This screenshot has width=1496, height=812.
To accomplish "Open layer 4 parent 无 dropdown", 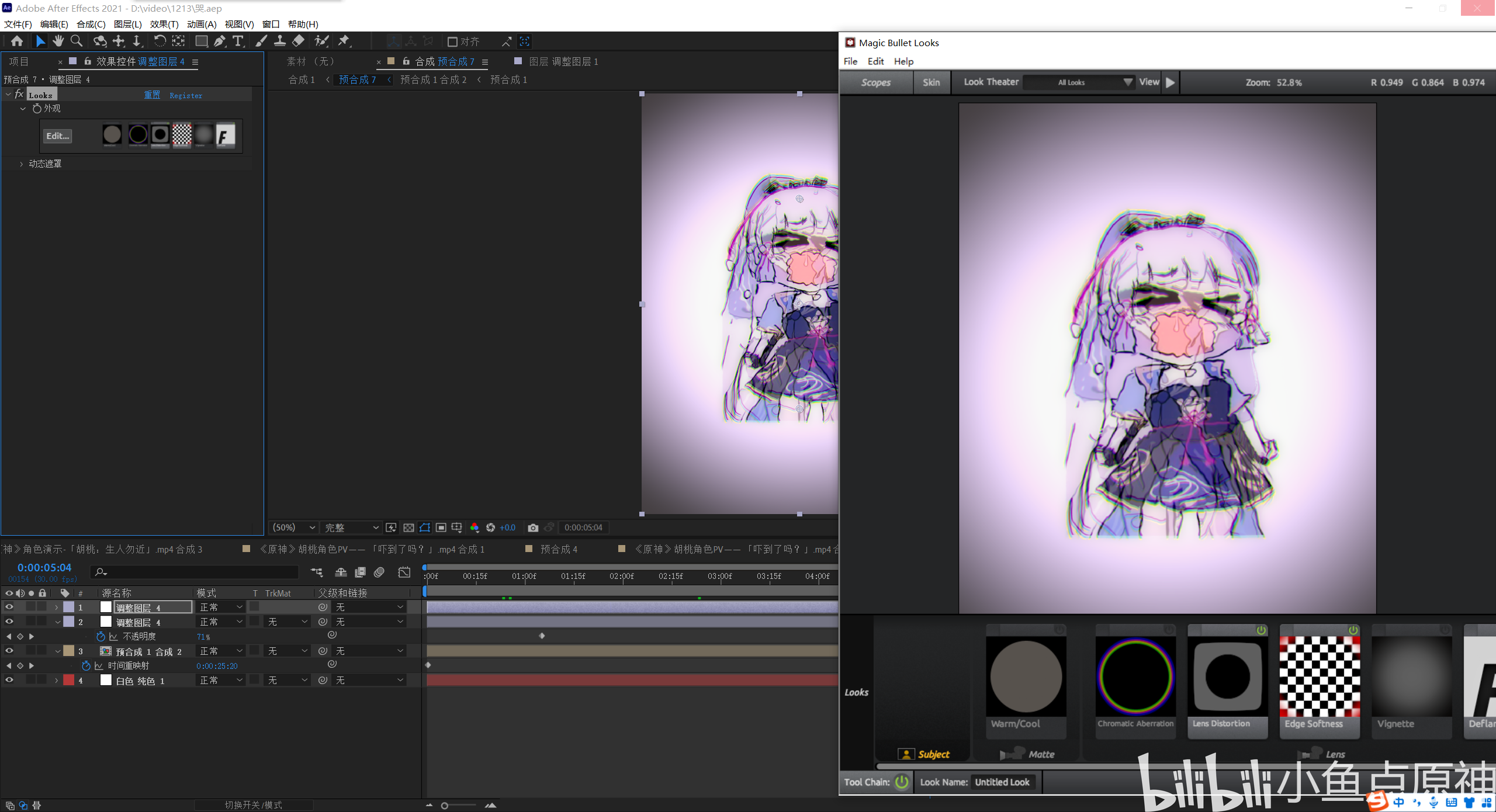I will coord(369,680).
